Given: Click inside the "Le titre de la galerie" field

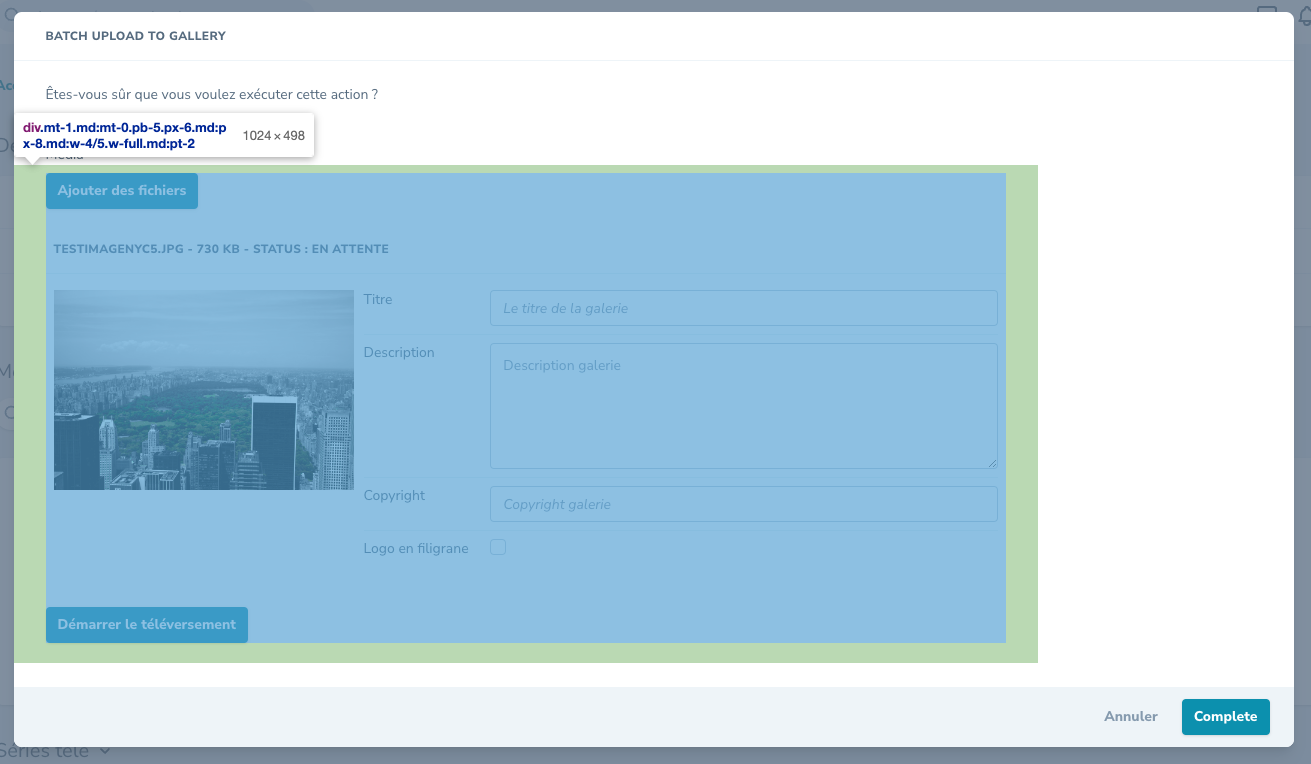Looking at the screenshot, I should coord(743,308).
